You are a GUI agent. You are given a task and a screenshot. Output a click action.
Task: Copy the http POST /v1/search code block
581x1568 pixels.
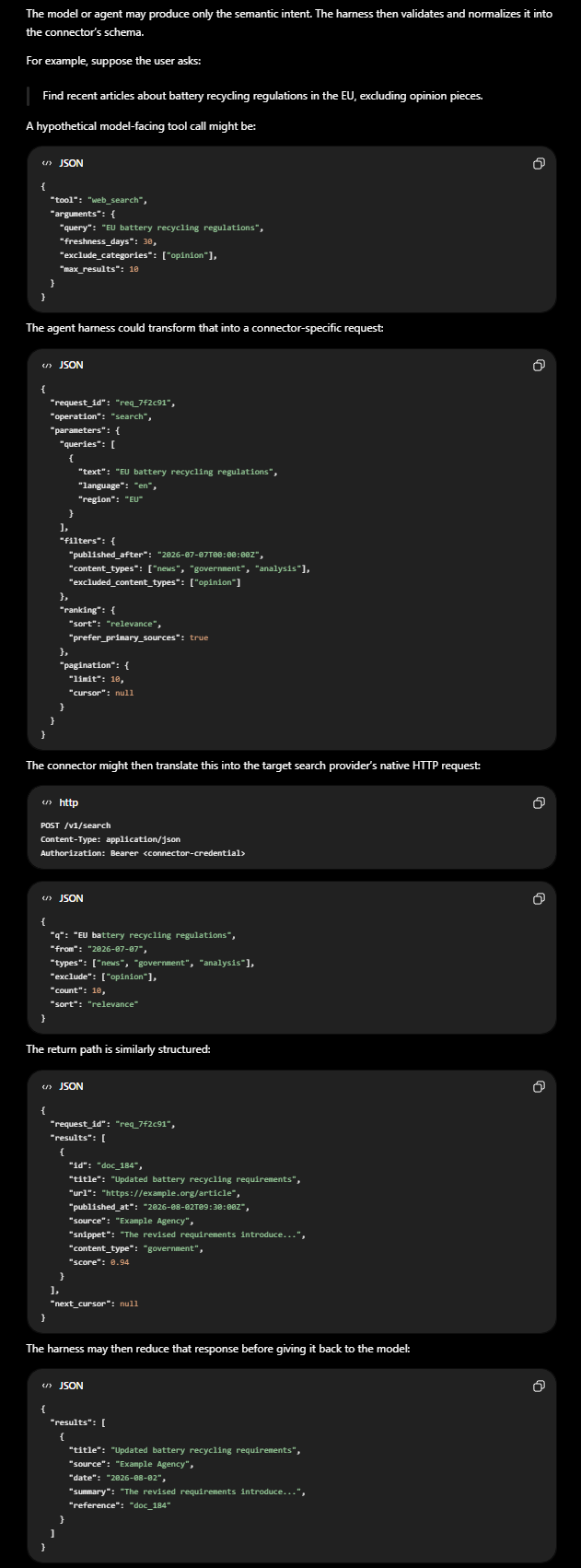pos(539,802)
